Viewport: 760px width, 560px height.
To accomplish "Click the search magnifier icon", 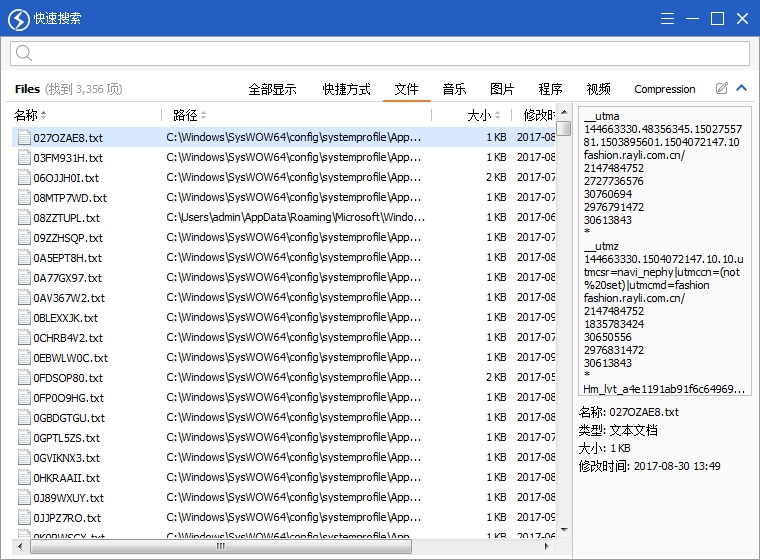I will [25, 54].
